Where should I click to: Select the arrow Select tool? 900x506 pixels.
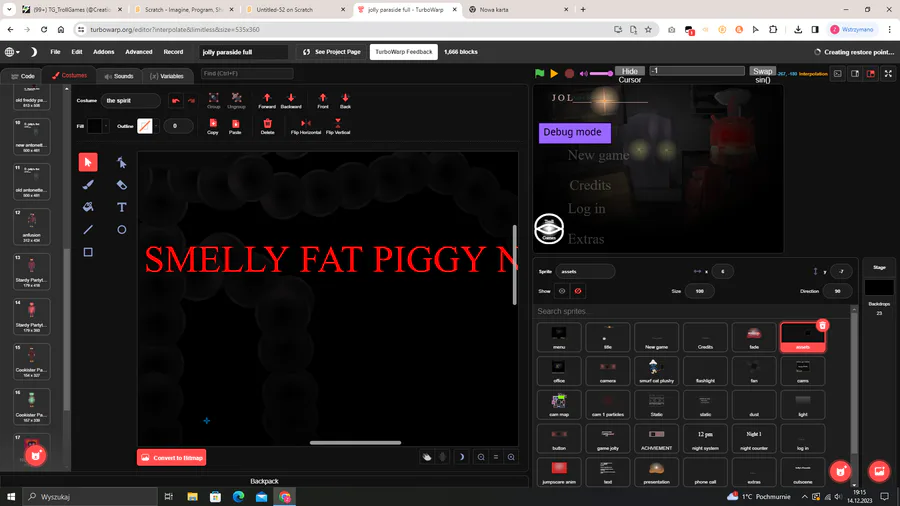pyautogui.click(x=88, y=162)
